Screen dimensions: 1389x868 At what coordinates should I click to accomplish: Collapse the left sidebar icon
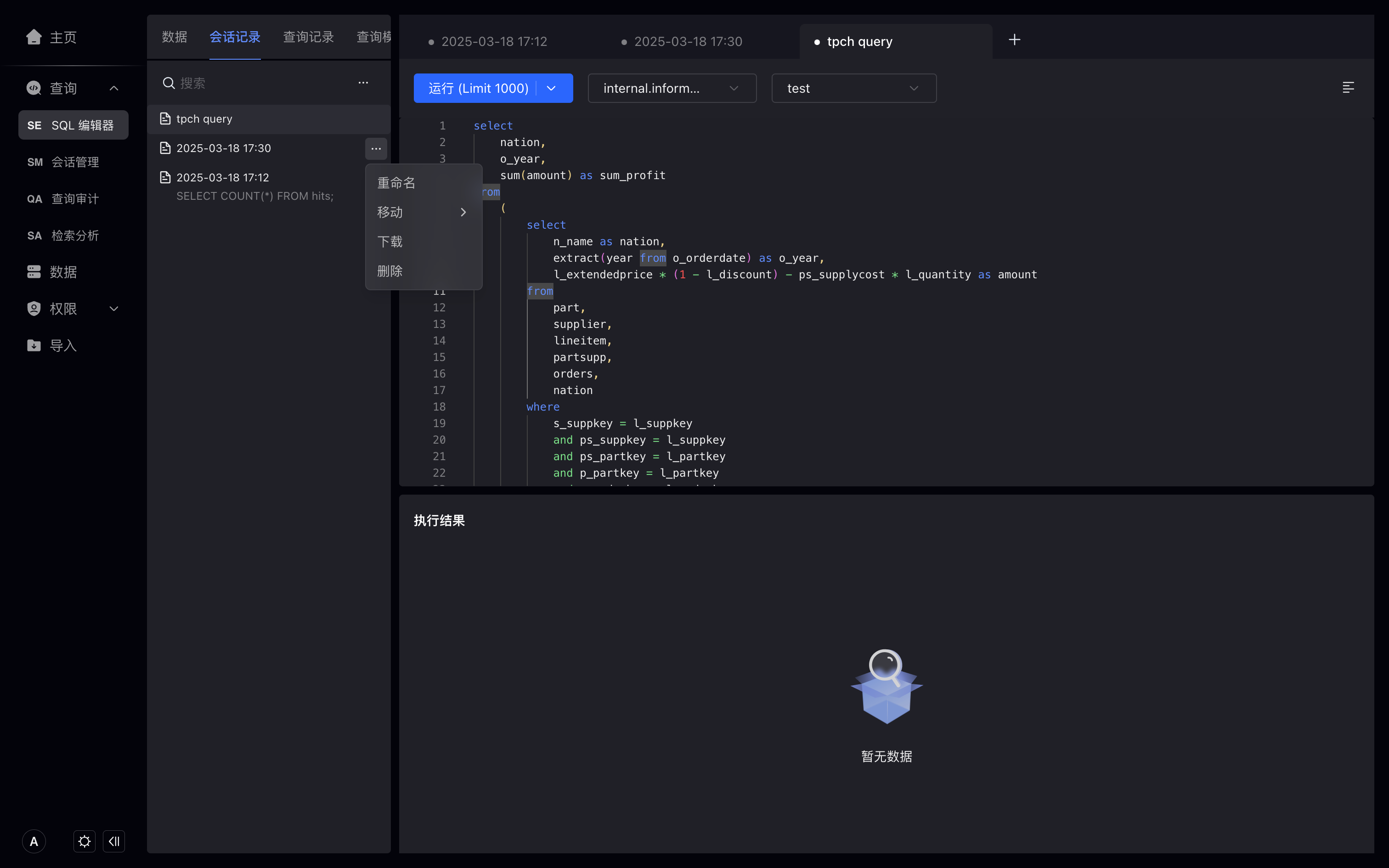coord(113,841)
